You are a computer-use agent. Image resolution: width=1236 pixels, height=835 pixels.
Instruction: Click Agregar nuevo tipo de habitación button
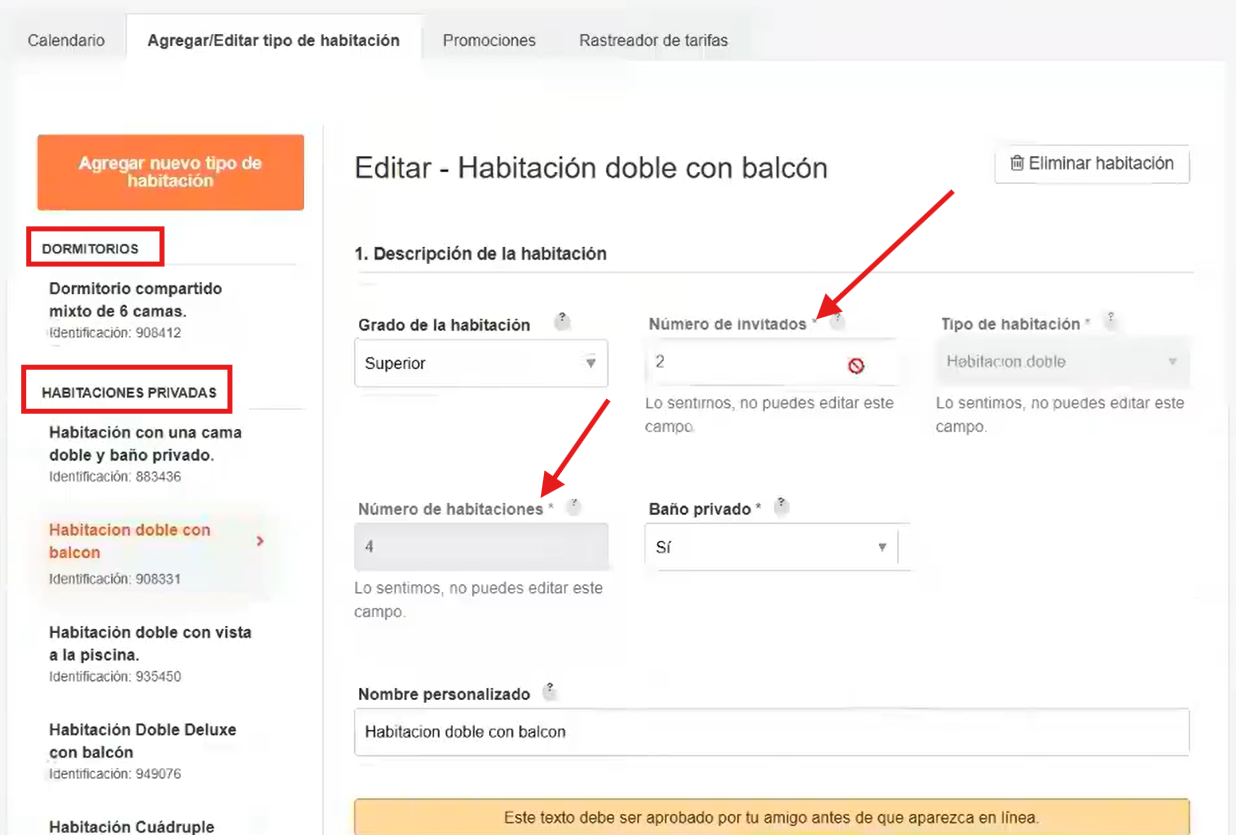pos(170,172)
